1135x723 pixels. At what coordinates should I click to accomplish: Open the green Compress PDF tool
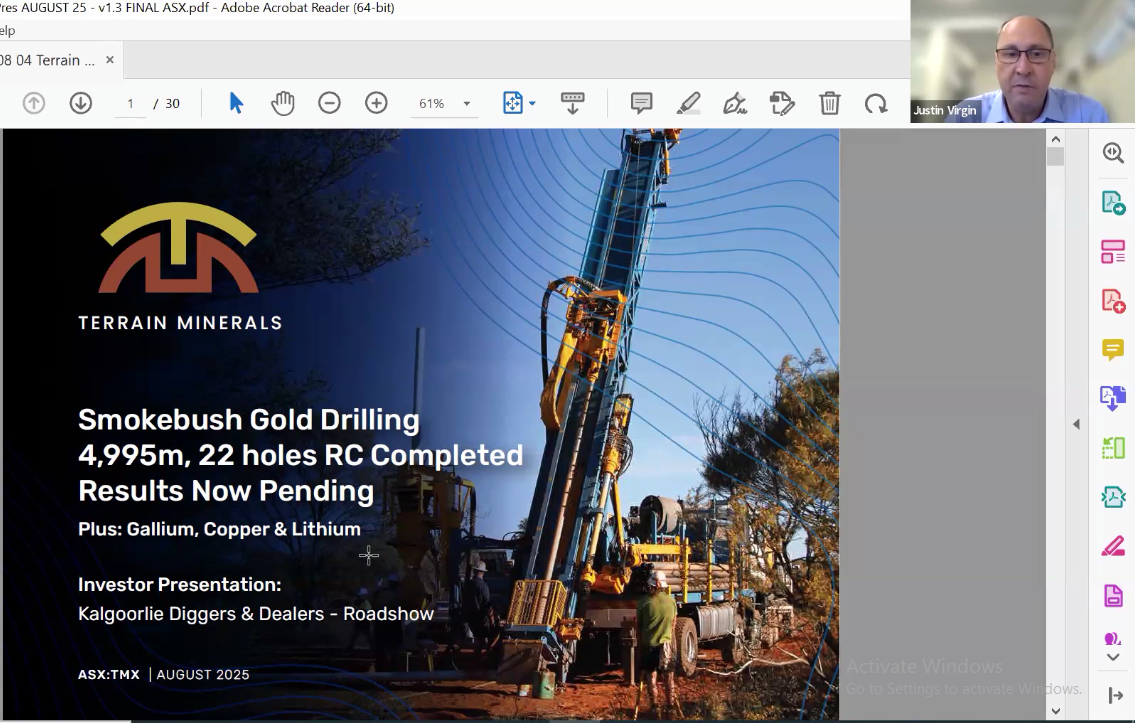(1113, 448)
